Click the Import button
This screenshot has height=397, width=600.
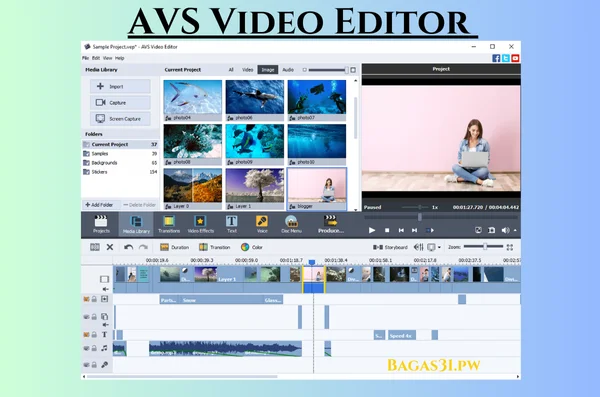click(x=120, y=87)
